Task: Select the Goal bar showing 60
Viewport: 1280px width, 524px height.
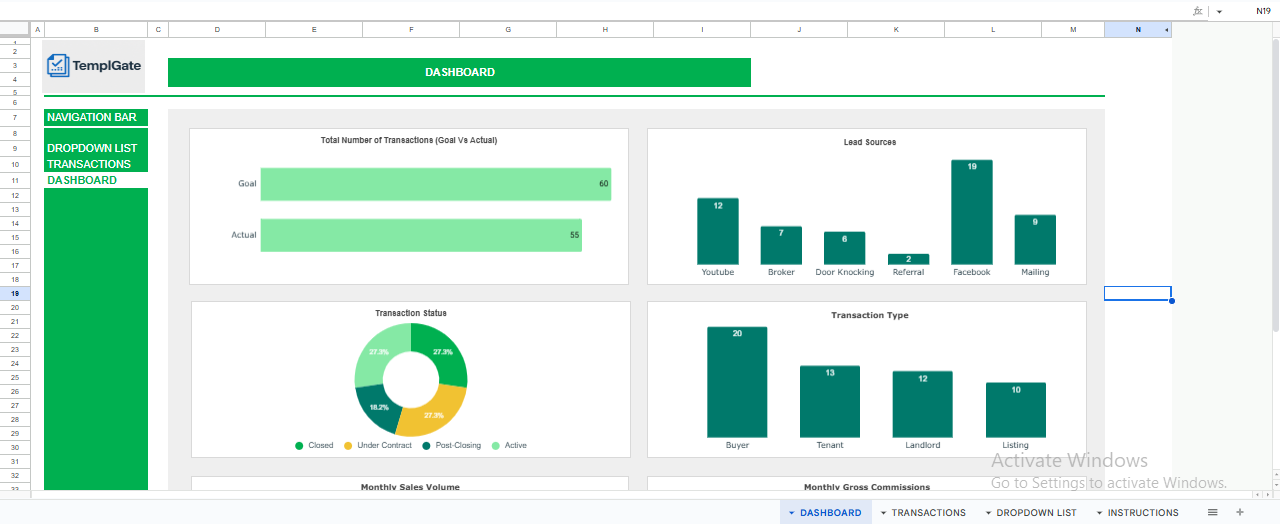Action: coord(436,184)
